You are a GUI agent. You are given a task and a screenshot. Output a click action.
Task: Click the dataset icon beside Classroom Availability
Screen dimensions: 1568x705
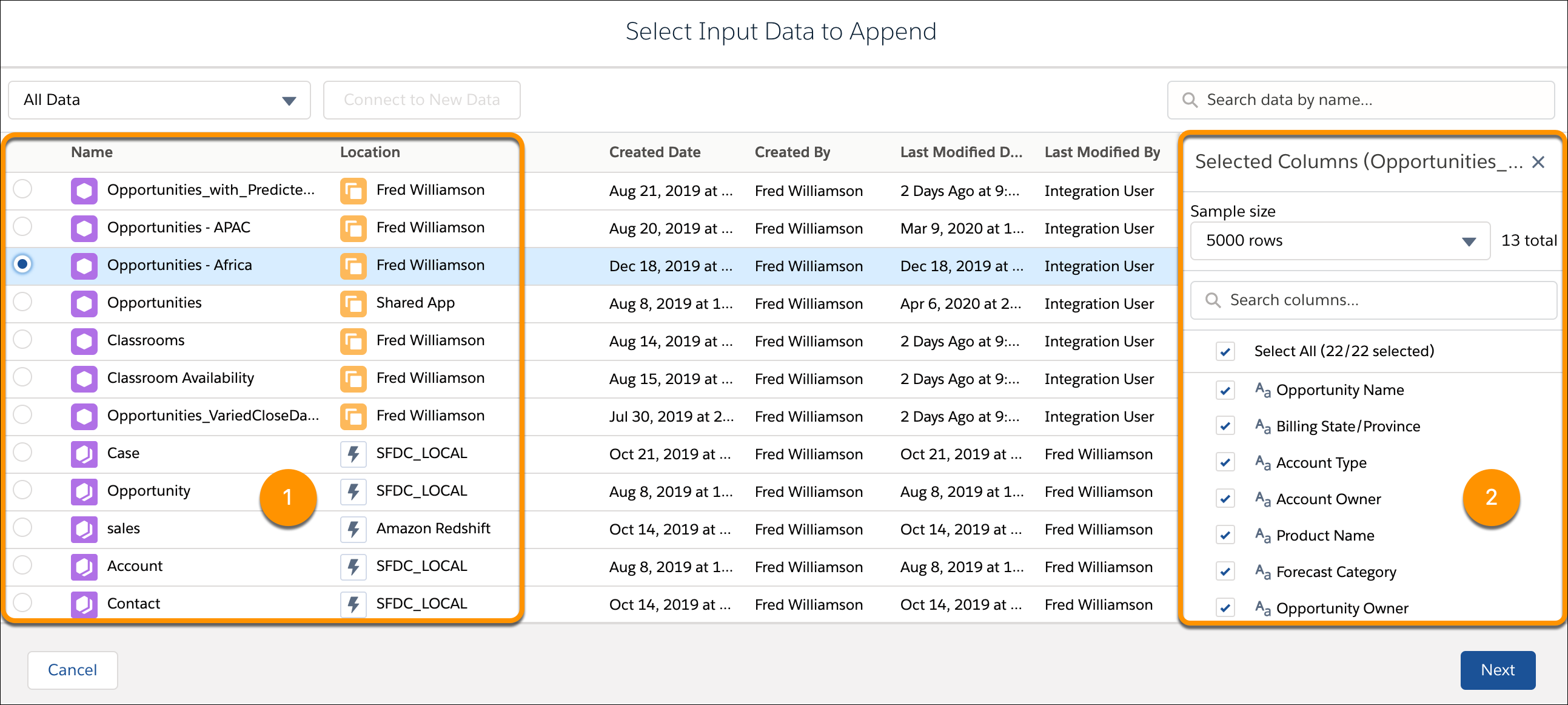coord(84,378)
